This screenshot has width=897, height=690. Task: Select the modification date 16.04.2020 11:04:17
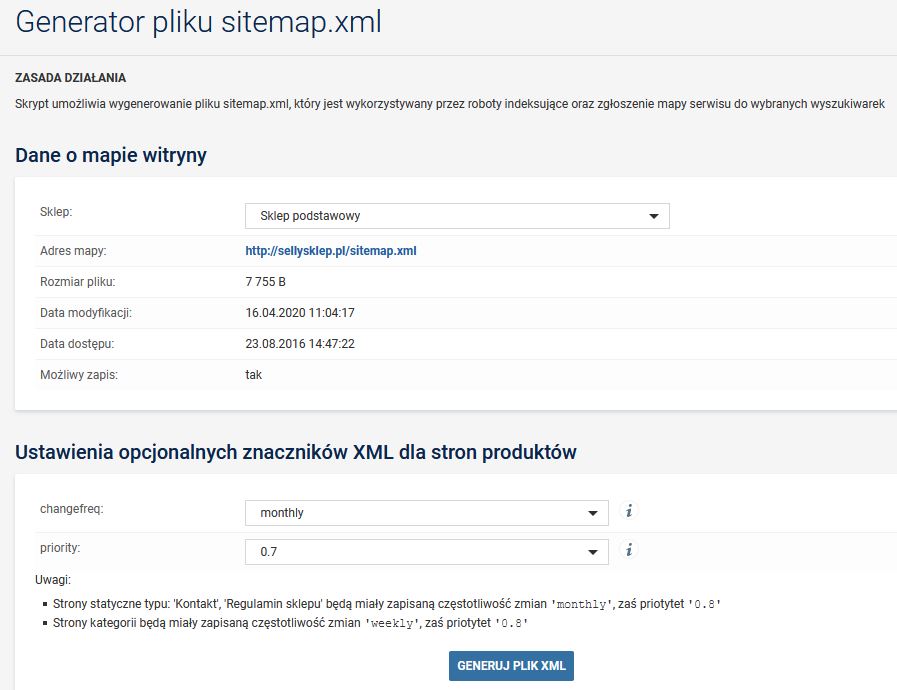point(300,313)
